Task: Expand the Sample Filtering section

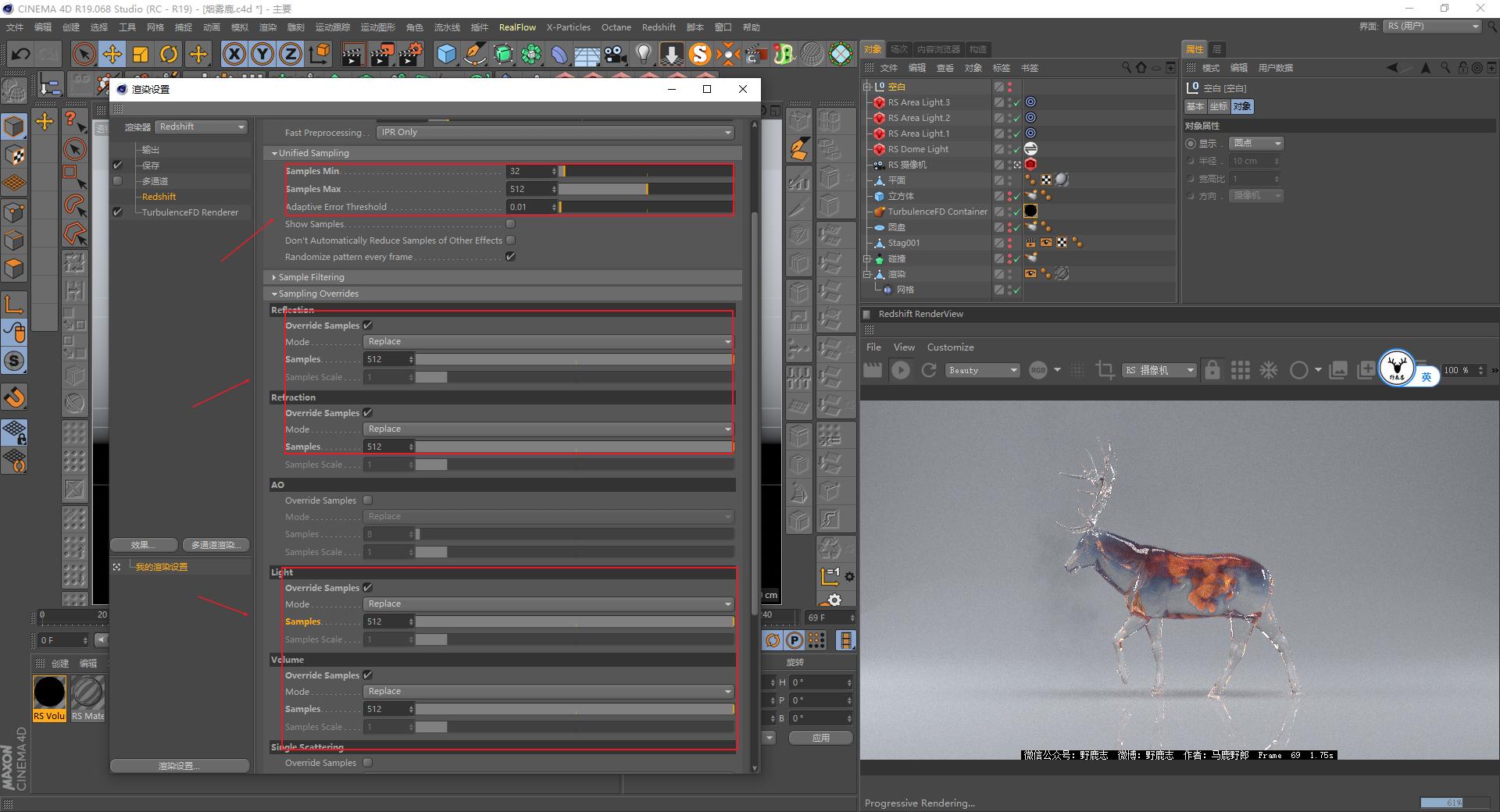Action: (x=311, y=277)
